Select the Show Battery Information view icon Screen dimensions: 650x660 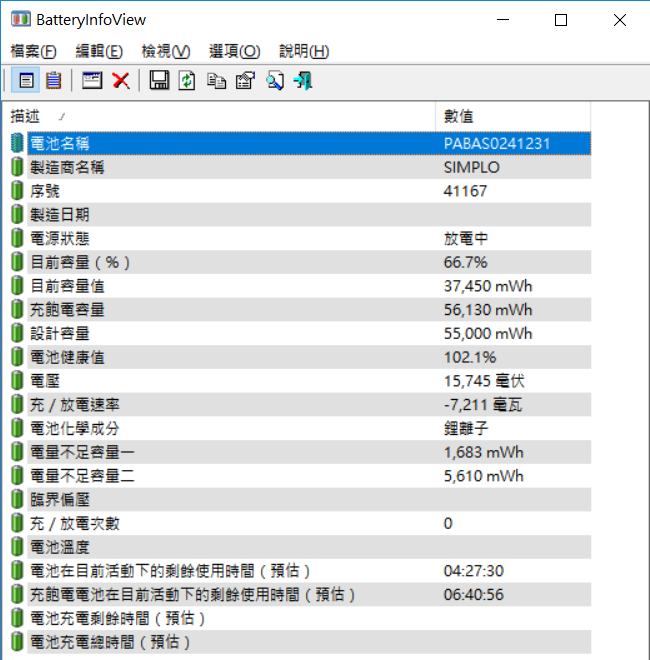click(26, 80)
